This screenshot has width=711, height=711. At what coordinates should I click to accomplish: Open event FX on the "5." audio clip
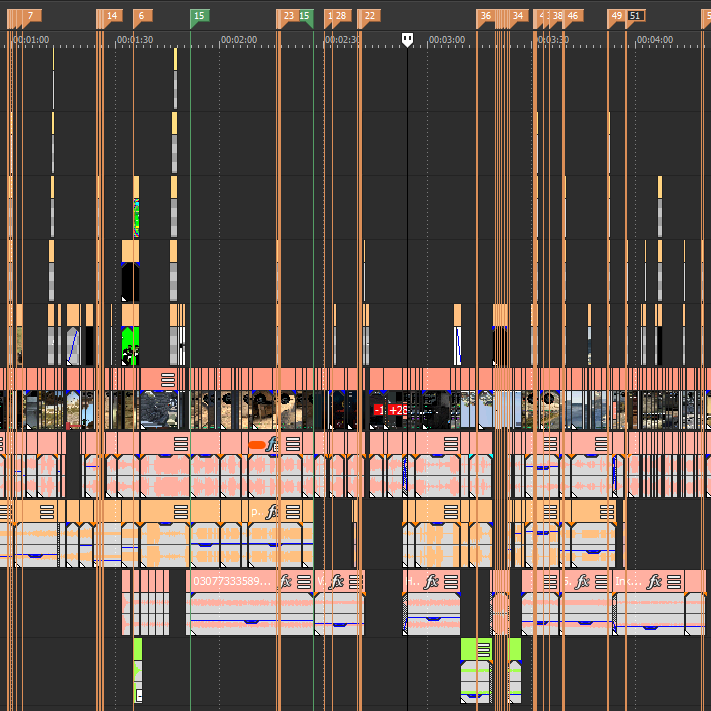(x=583, y=581)
